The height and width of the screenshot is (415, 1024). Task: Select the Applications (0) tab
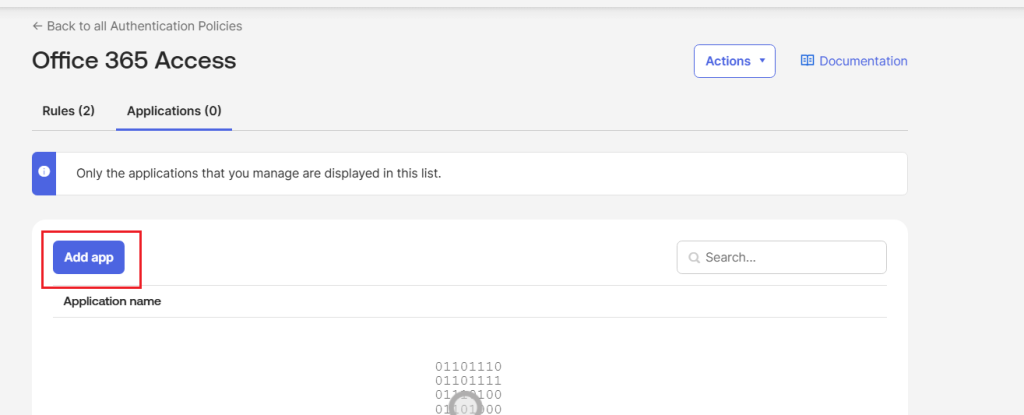[174, 111]
